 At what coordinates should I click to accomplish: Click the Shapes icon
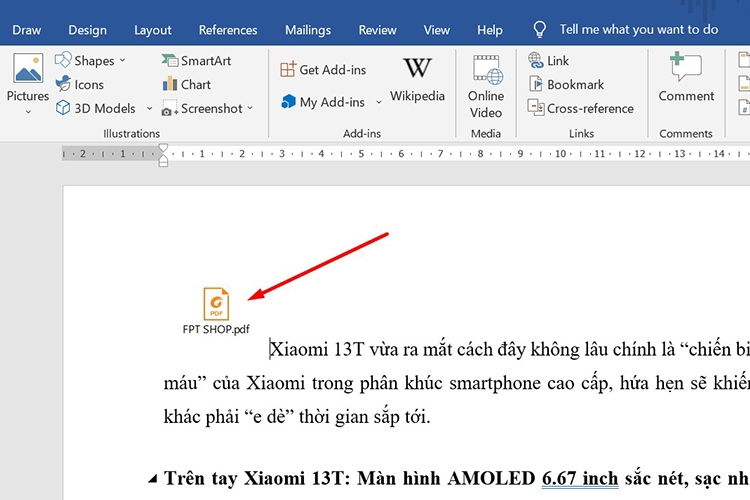[63, 60]
